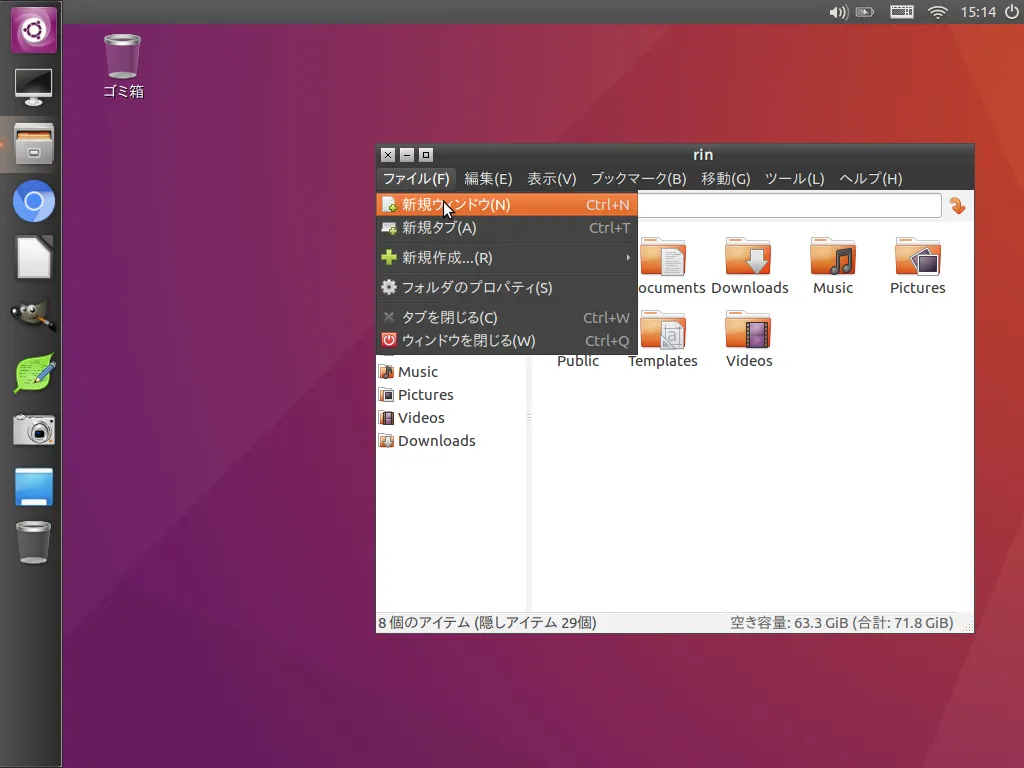Click the go arrow beside address bar
The image size is (1024, 768).
pyautogui.click(x=957, y=206)
